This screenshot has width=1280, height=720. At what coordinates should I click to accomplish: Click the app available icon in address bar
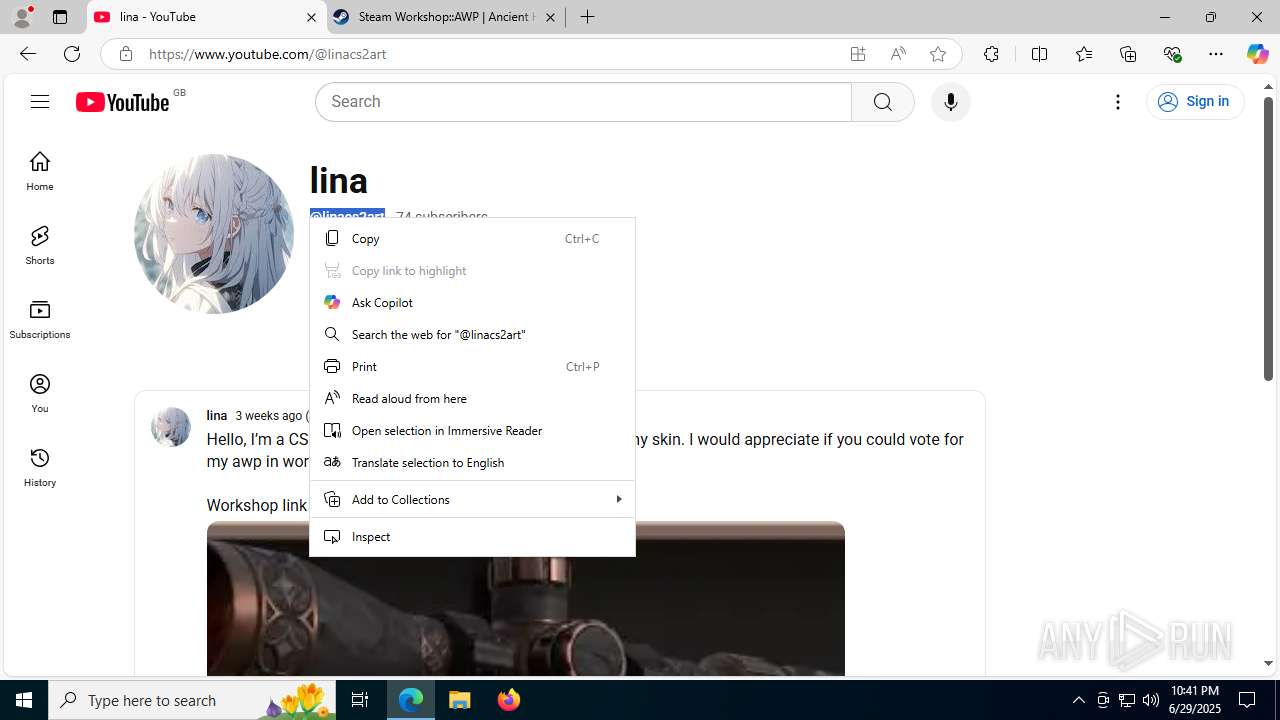click(858, 54)
